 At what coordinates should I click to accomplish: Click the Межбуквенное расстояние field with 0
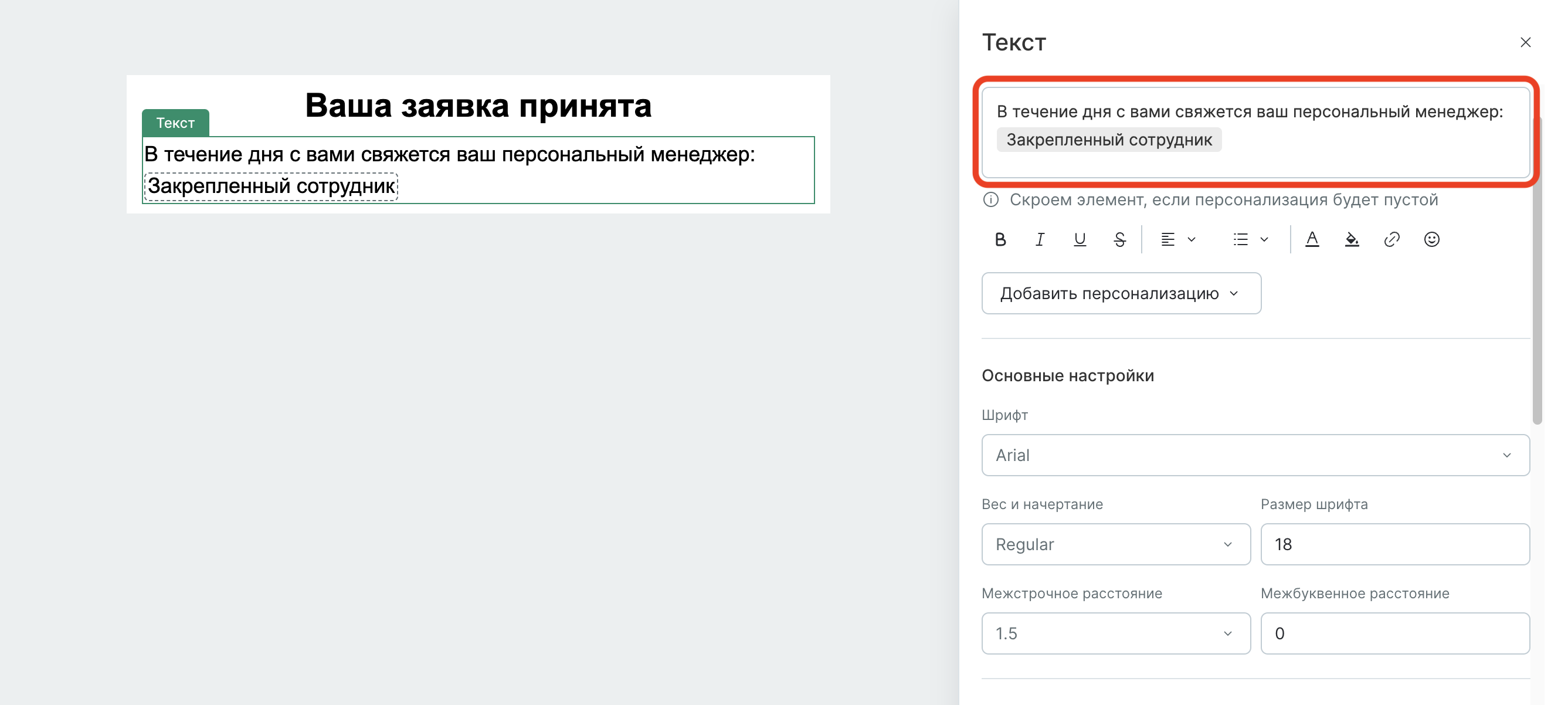click(x=1395, y=633)
